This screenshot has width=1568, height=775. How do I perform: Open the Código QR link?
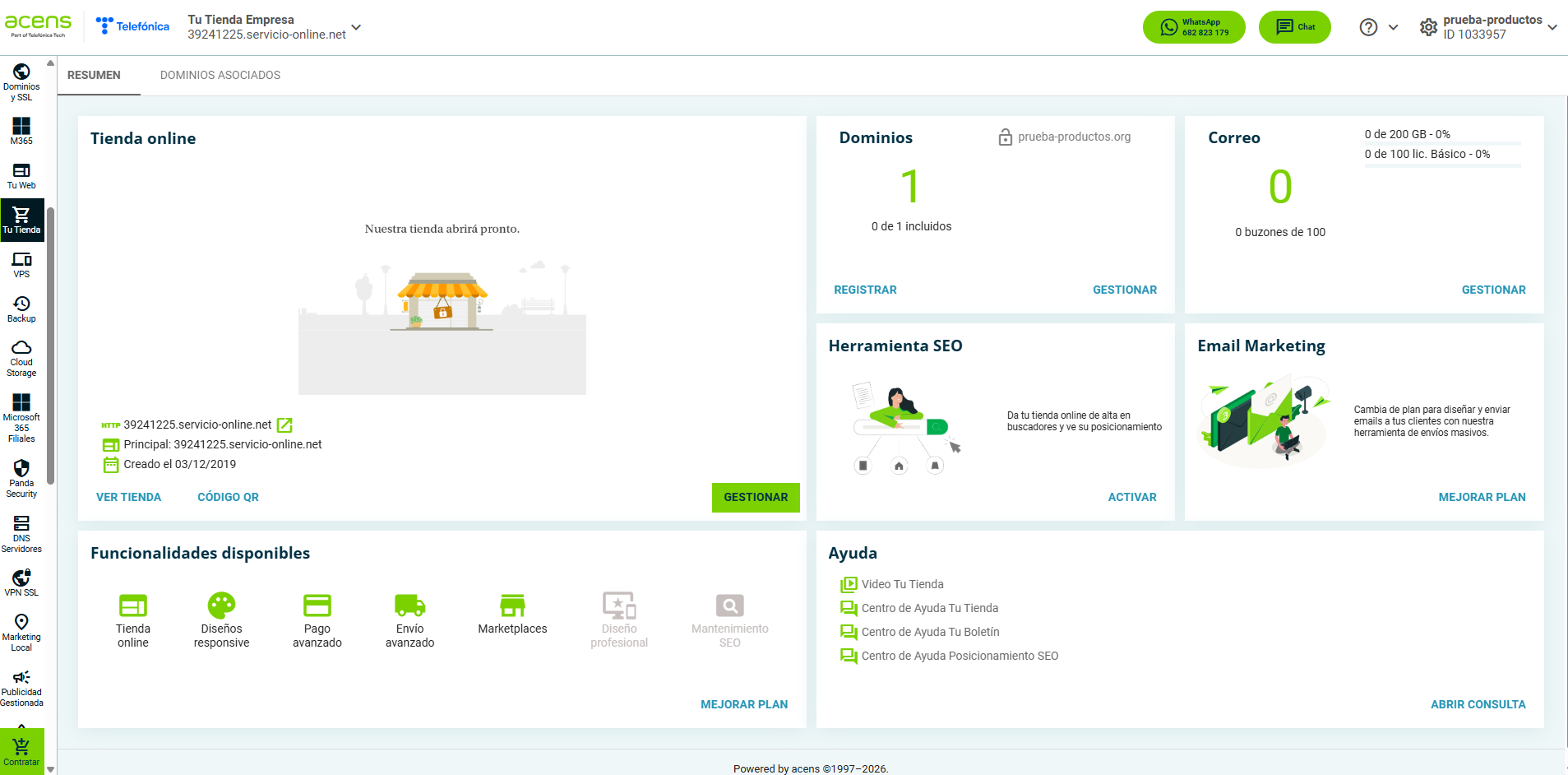pyautogui.click(x=228, y=497)
